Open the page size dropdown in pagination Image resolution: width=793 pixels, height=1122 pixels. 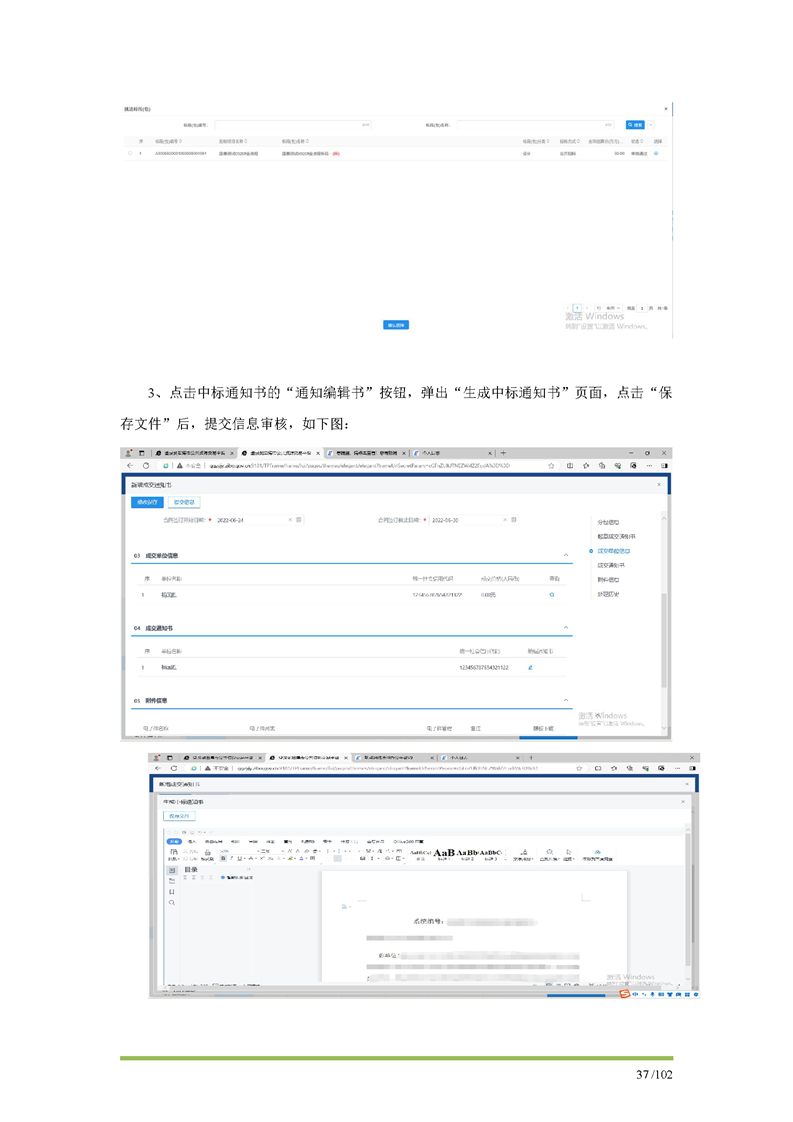point(608,308)
